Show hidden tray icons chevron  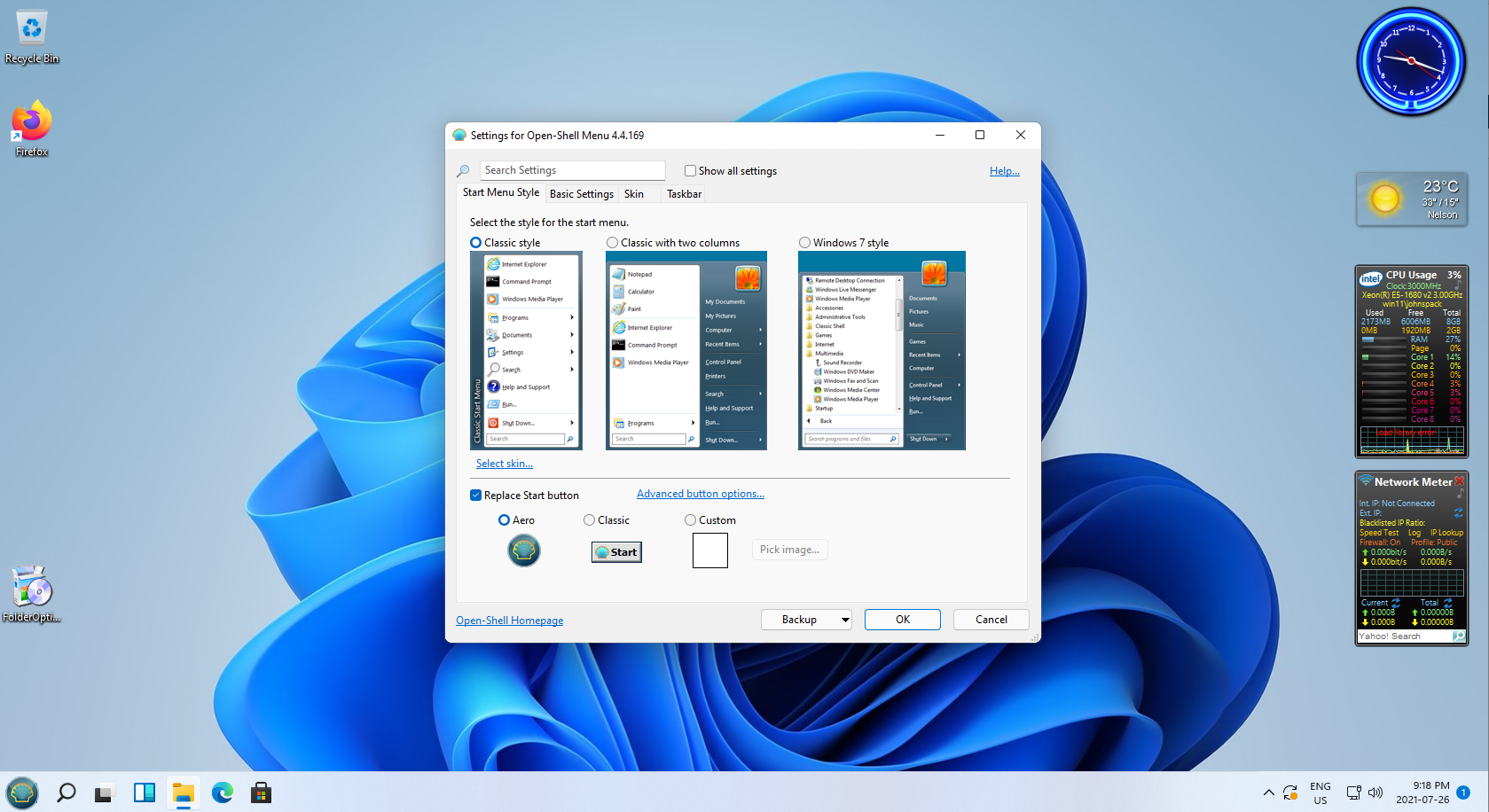pos(1268,792)
